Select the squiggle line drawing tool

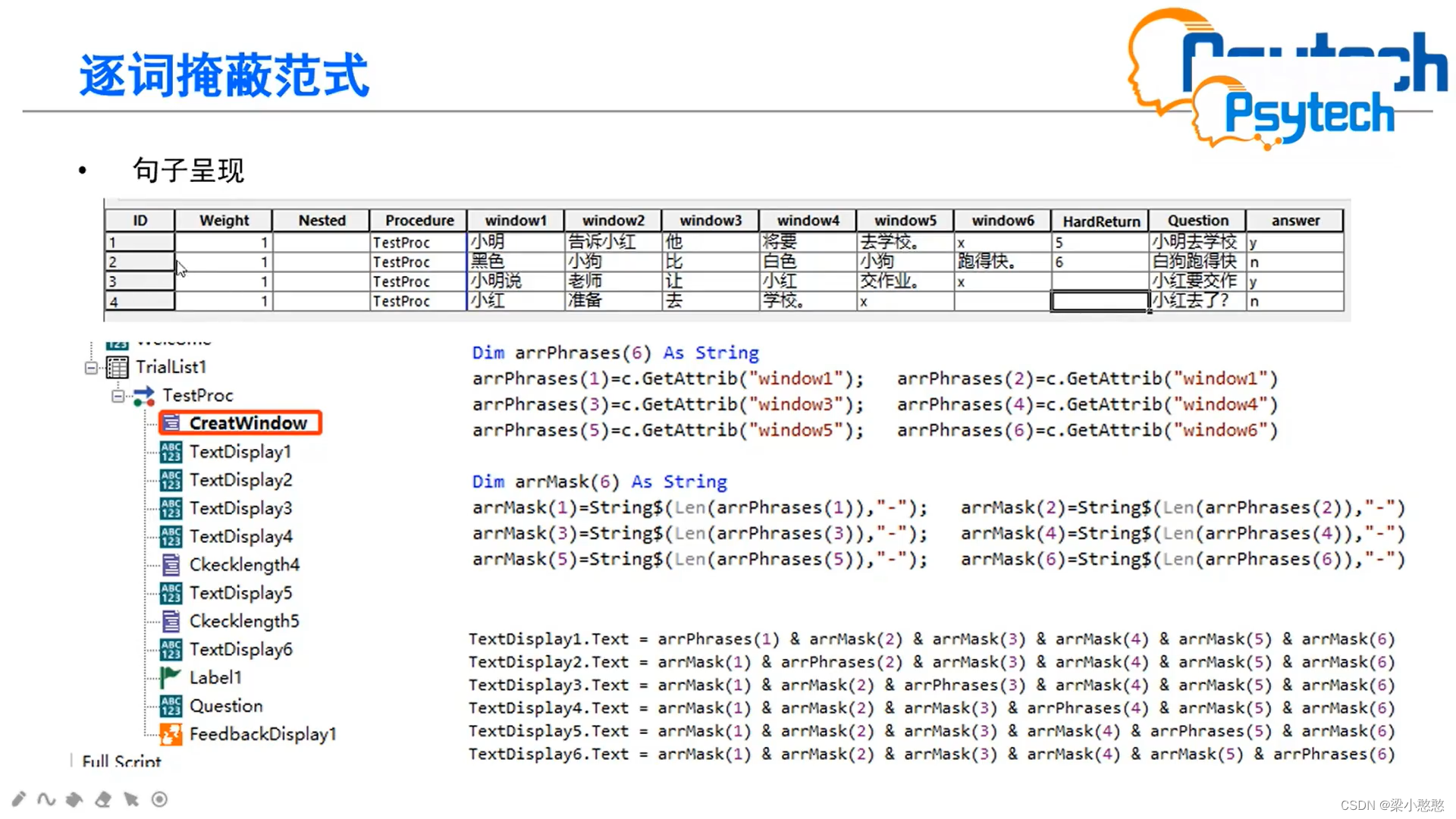pos(46,799)
